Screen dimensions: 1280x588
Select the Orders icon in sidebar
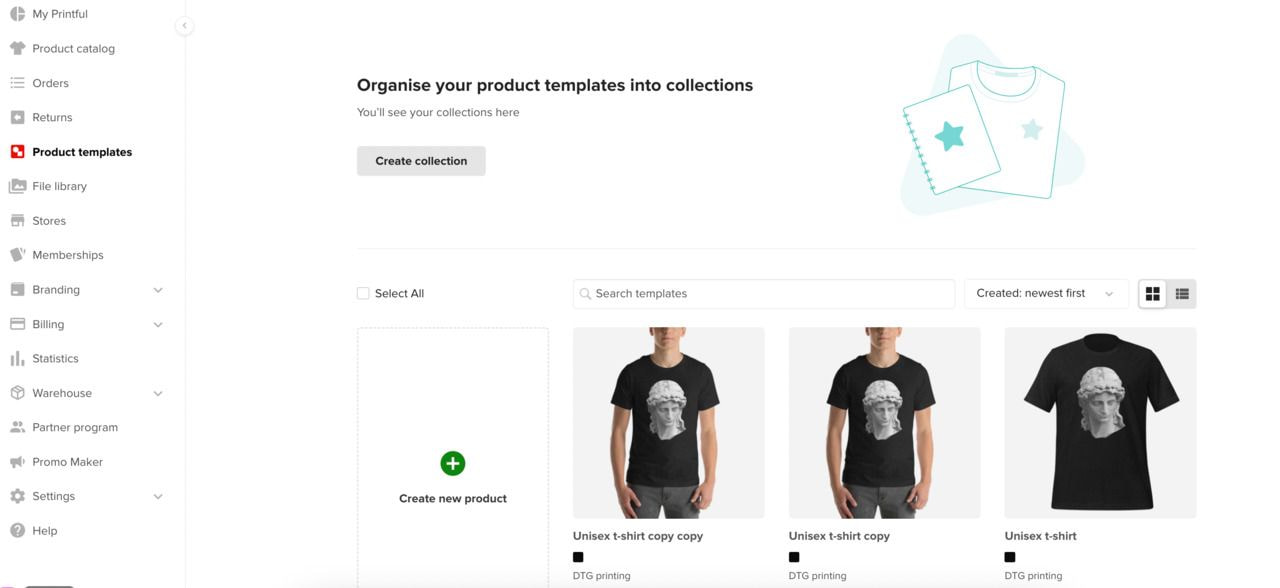tap(17, 83)
